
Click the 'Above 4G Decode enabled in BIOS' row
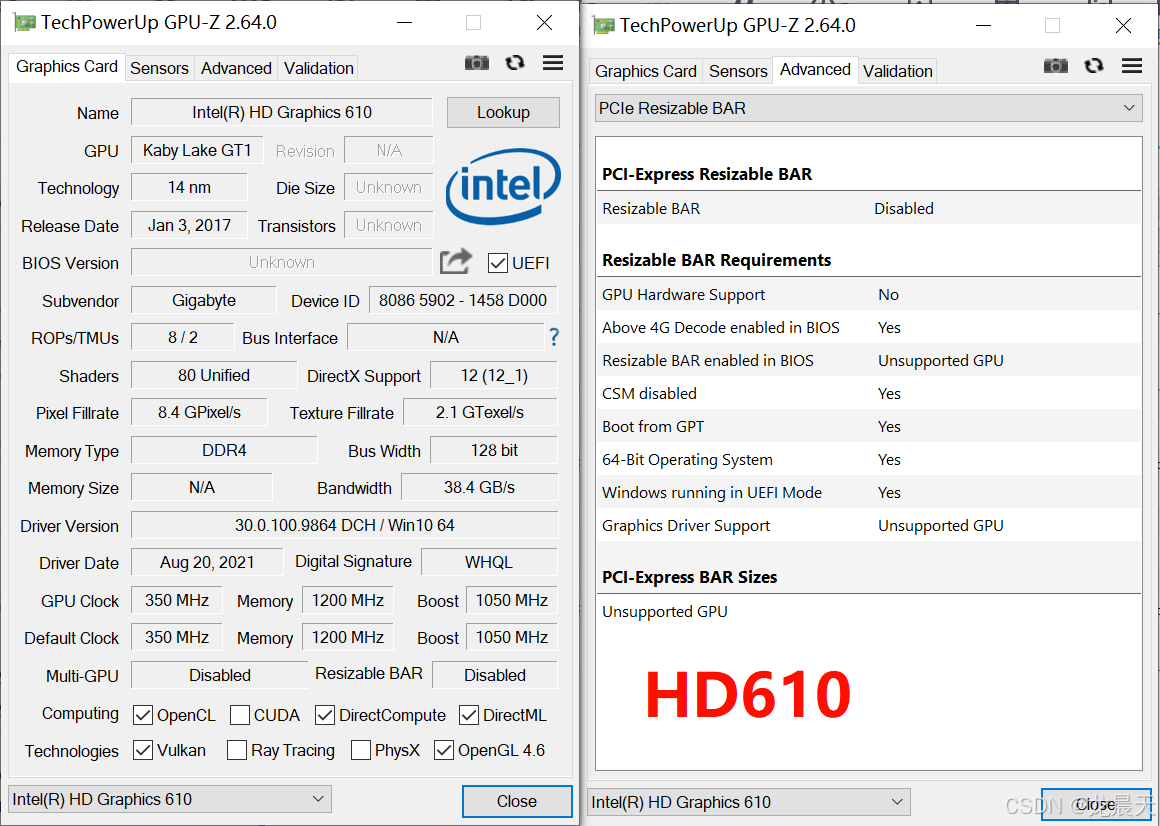tap(869, 328)
